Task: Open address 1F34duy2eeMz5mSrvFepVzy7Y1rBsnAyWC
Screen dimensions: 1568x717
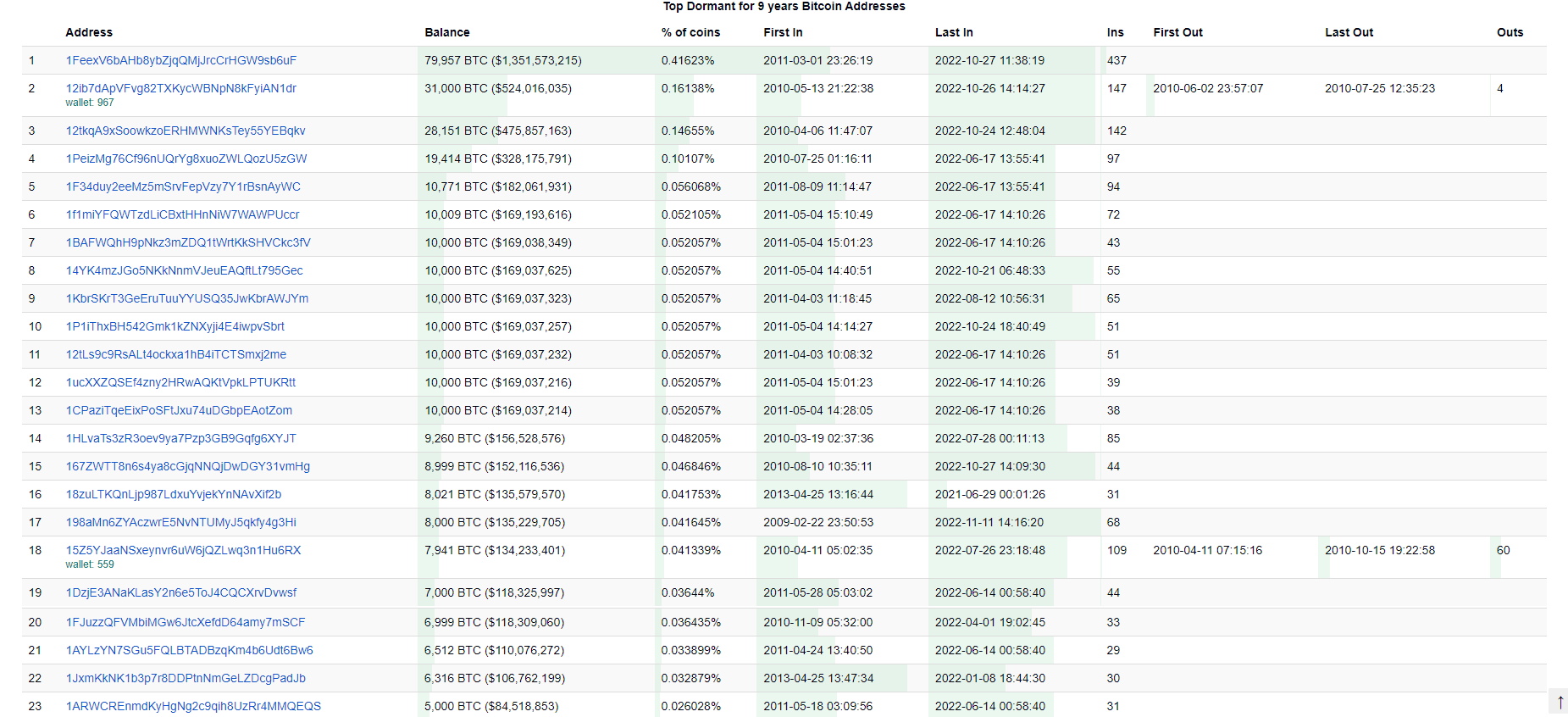Action: coord(183,186)
